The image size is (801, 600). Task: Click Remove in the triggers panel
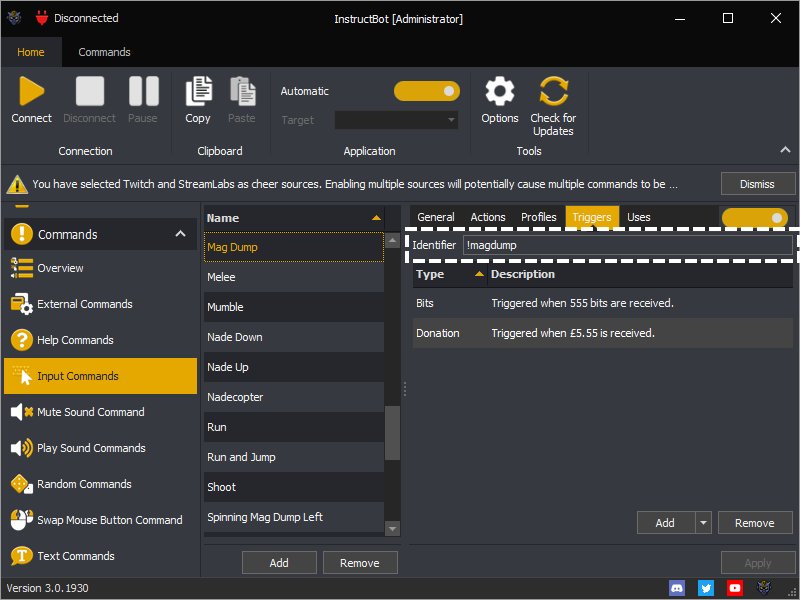tap(755, 523)
